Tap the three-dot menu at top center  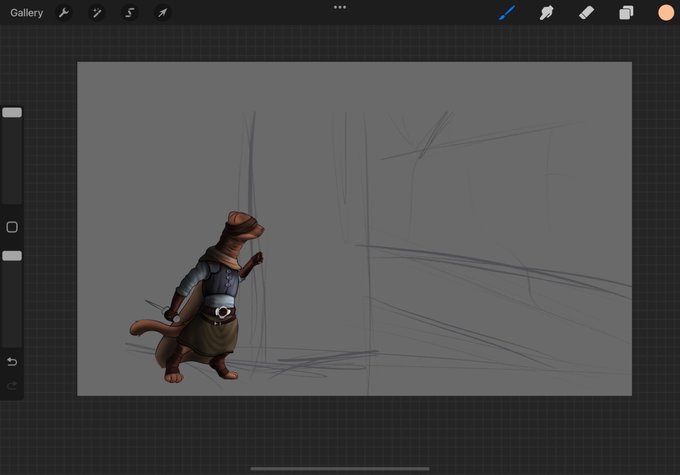coord(340,7)
